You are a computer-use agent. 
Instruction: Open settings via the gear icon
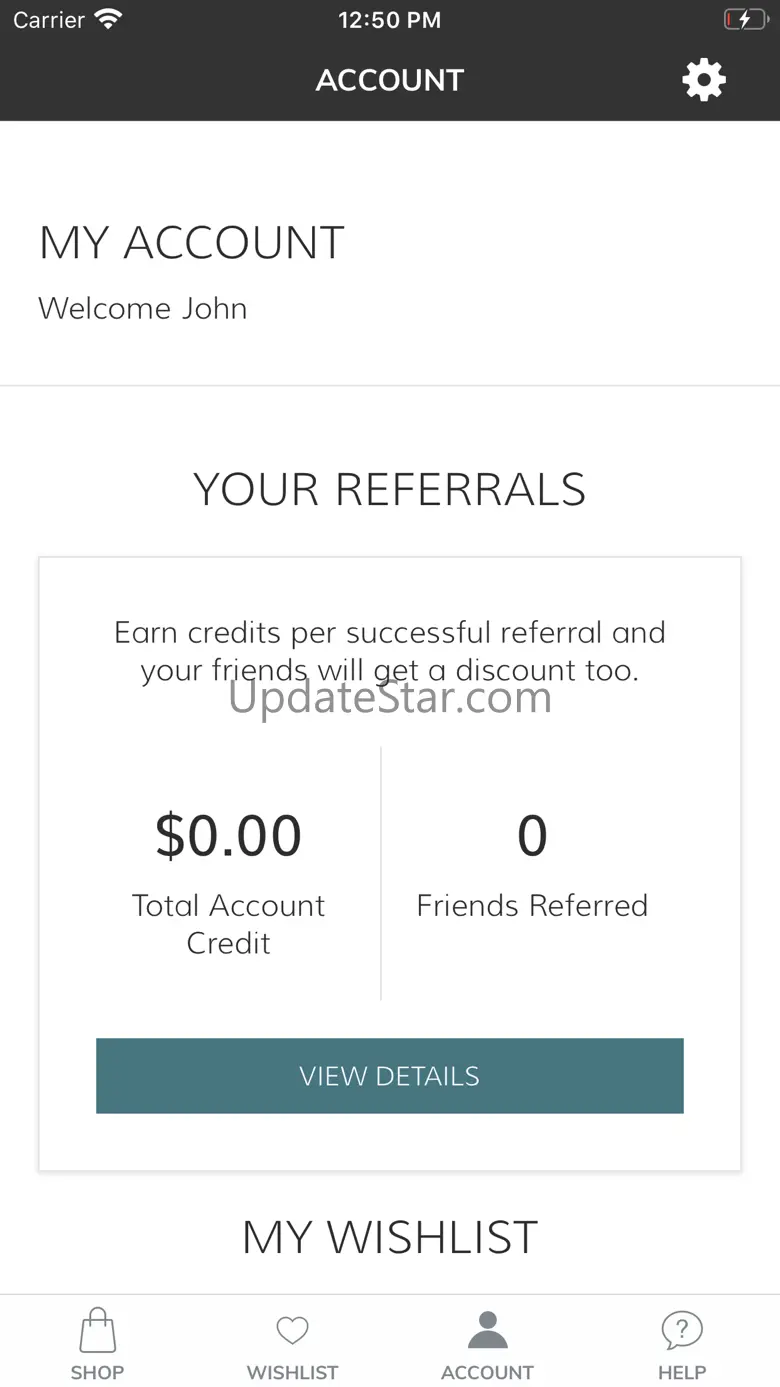[704, 80]
